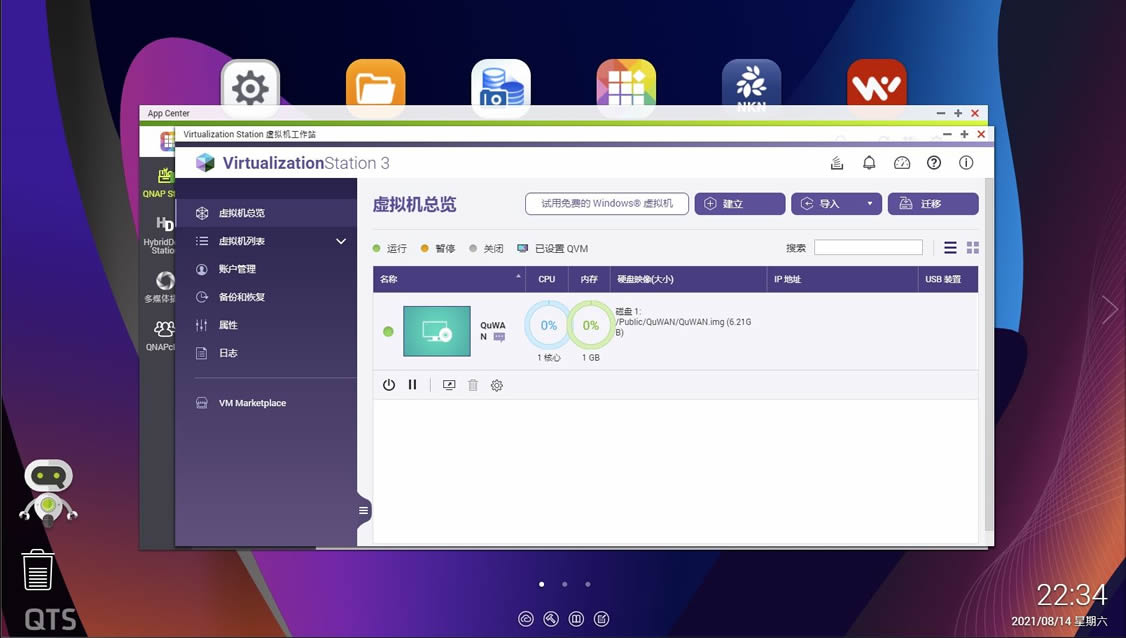The image size is (1126, 638).
Task: Open the desktop trash can
Action: point(37,570)
